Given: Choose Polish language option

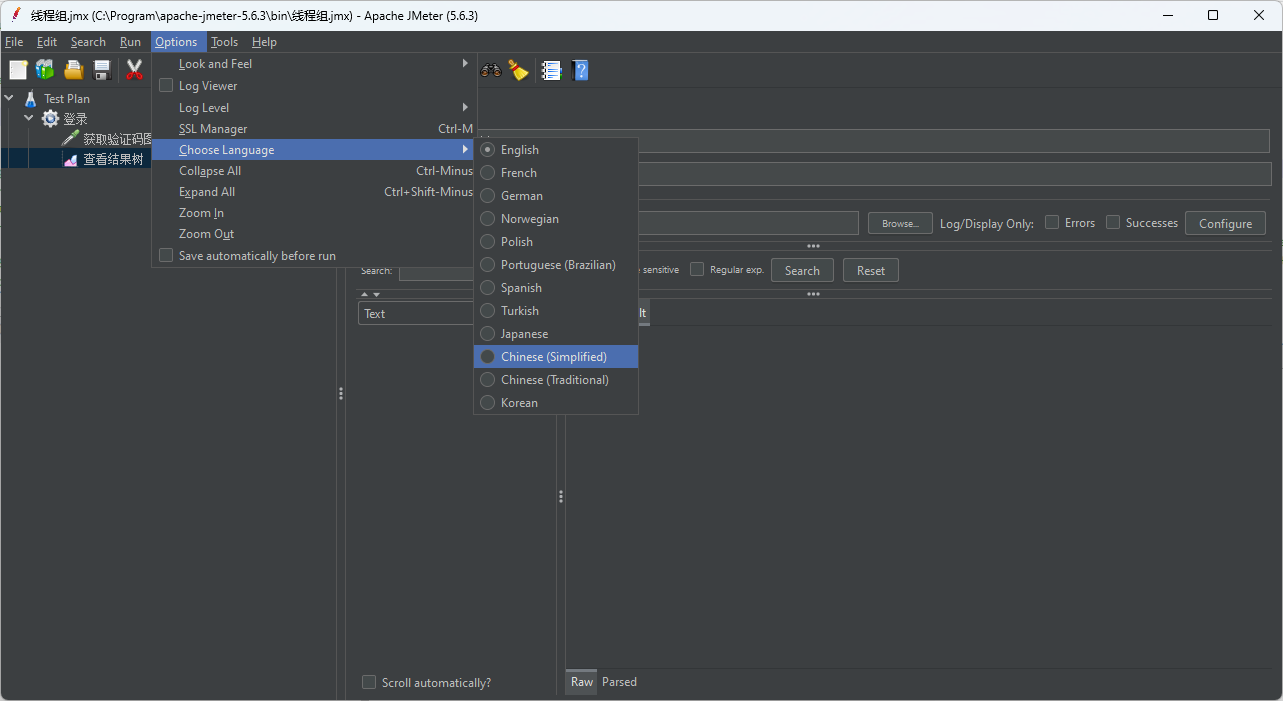Looking at the screenshot, I should click(x=556, y=241).
